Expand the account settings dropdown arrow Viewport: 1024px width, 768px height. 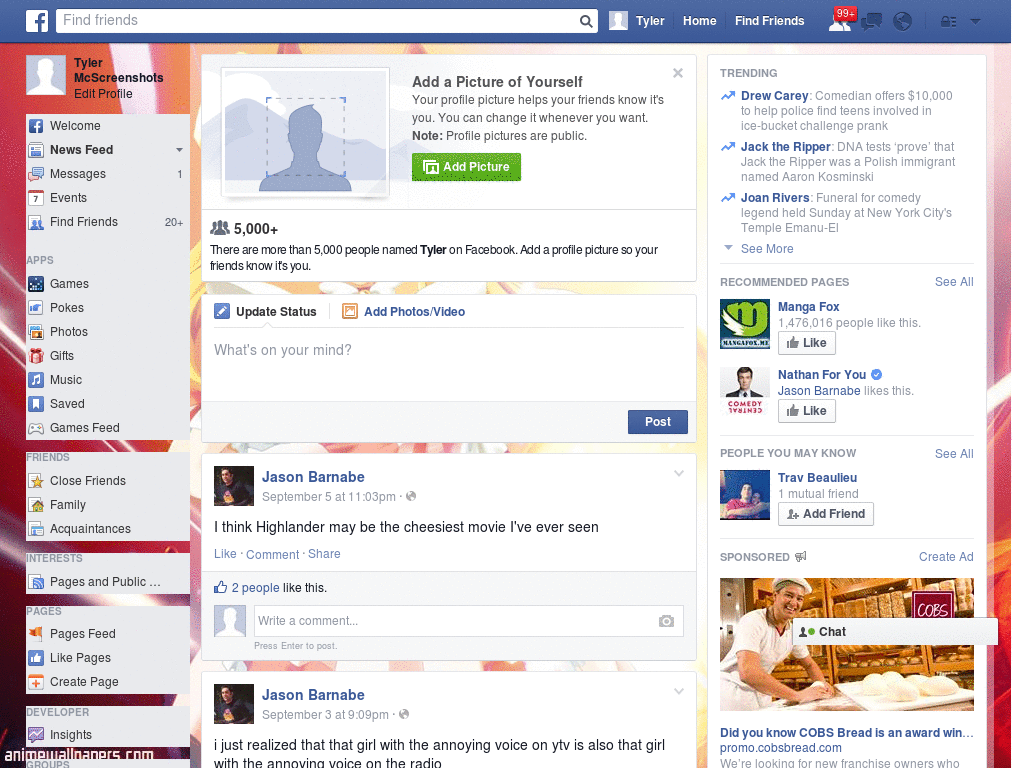tap(975, 22)
